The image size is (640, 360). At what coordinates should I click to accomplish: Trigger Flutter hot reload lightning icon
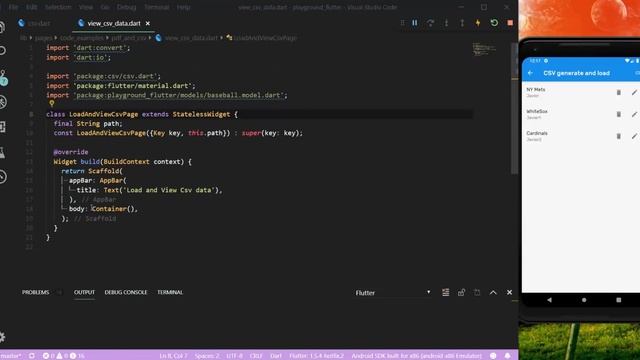pos(478,23)
